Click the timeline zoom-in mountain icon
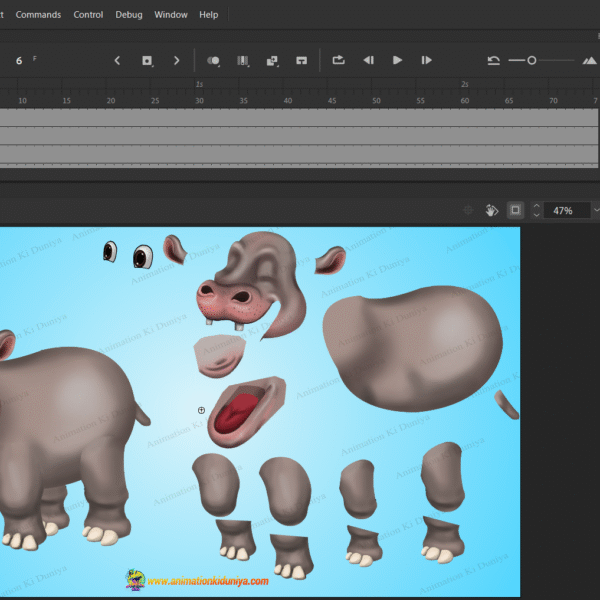This screenshot has height=600, width=600. point(589,60)
